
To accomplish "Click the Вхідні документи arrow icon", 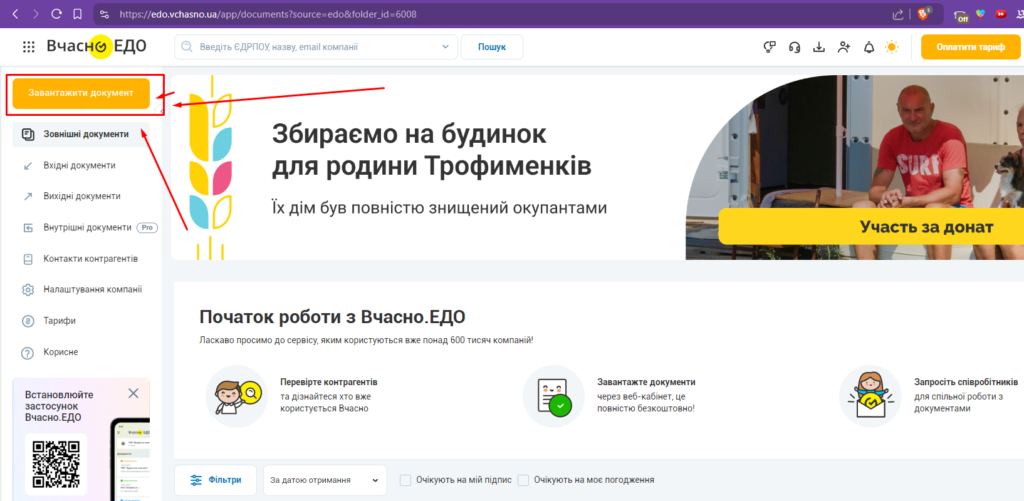I will point(27,166).
